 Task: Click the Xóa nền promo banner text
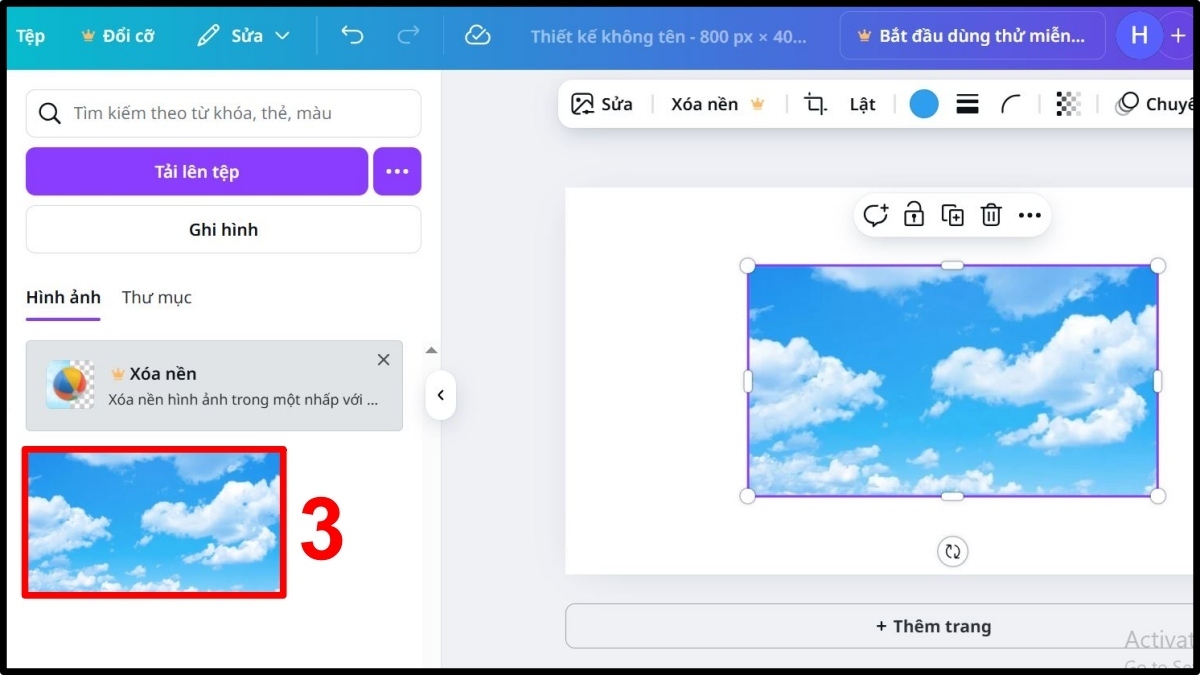pos(243,386)
